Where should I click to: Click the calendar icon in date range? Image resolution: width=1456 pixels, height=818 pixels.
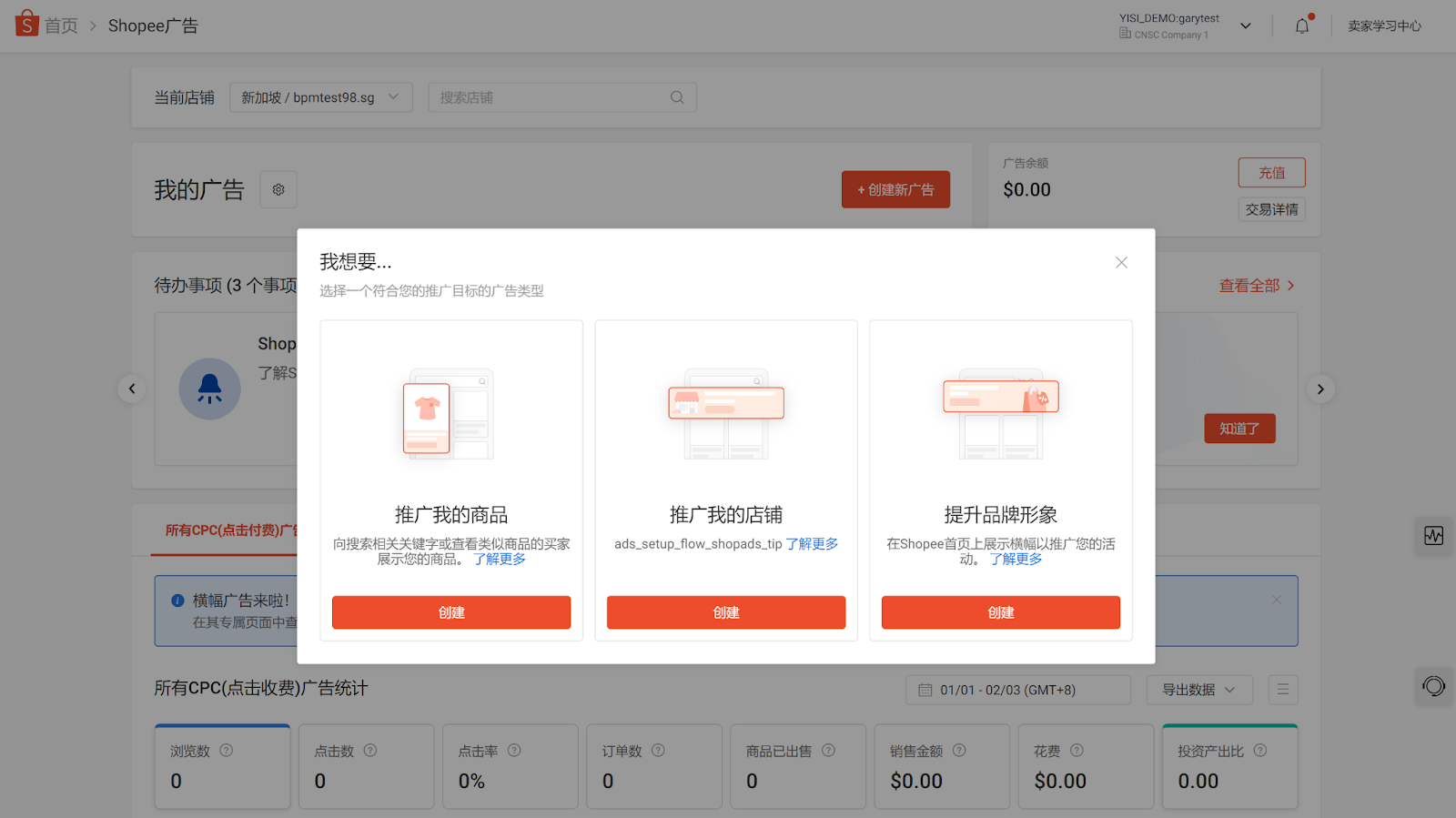coord(925,691)
